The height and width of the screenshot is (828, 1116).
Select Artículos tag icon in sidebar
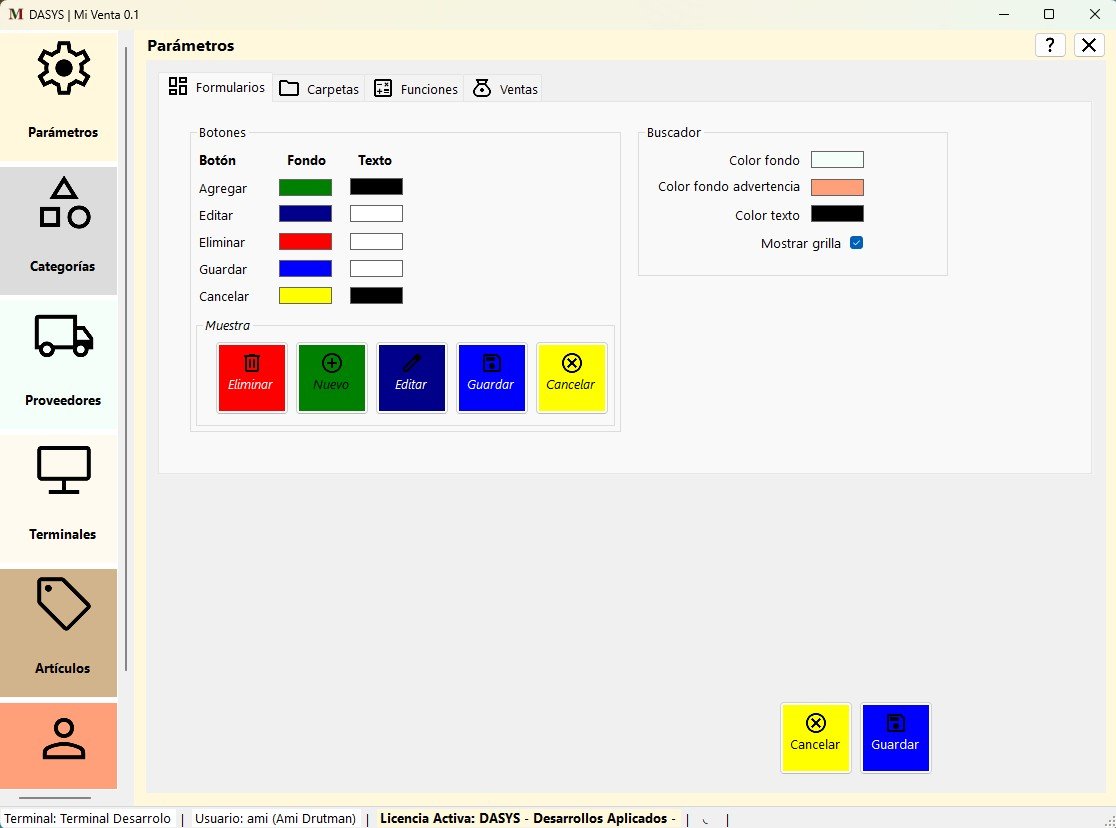coord(63,604)
